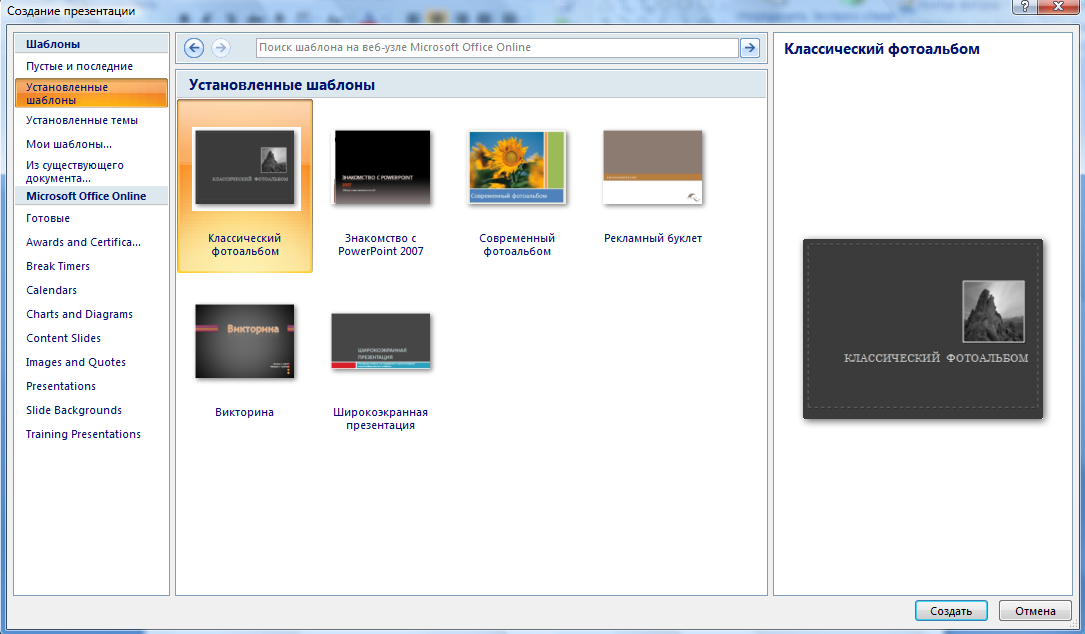Click the Создать button
Screen dimensions: 1085x634
coord(951,610)
